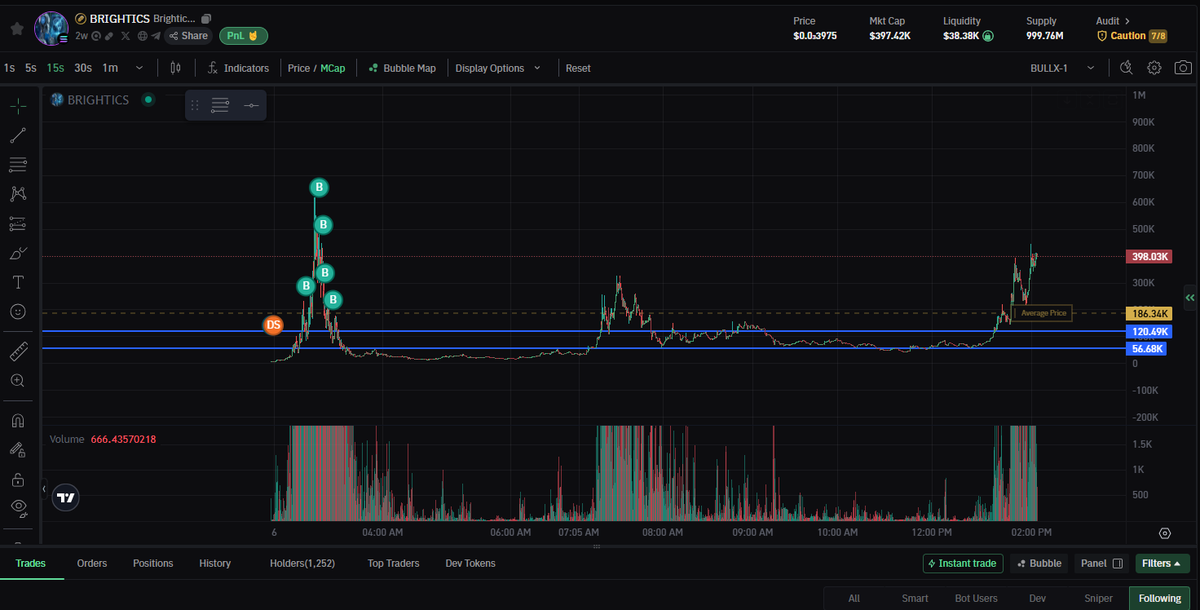Switch to the Trades tab

(x=31, y=563)
